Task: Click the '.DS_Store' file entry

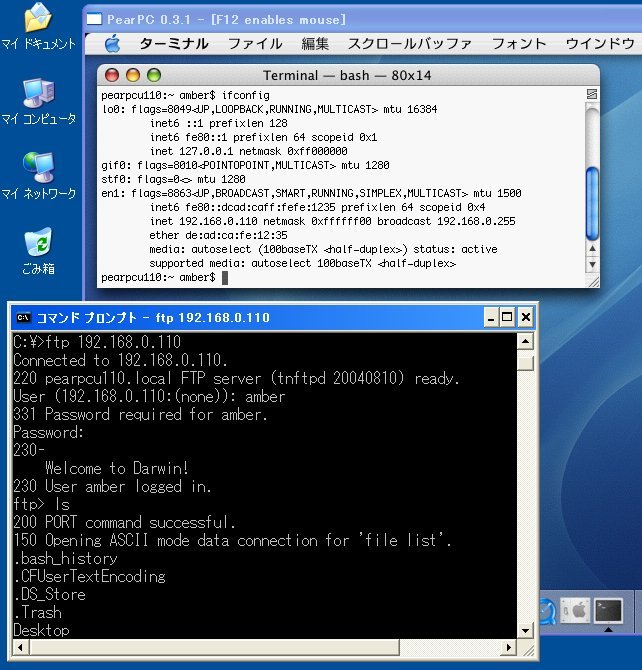Action: tap(50, 594)
